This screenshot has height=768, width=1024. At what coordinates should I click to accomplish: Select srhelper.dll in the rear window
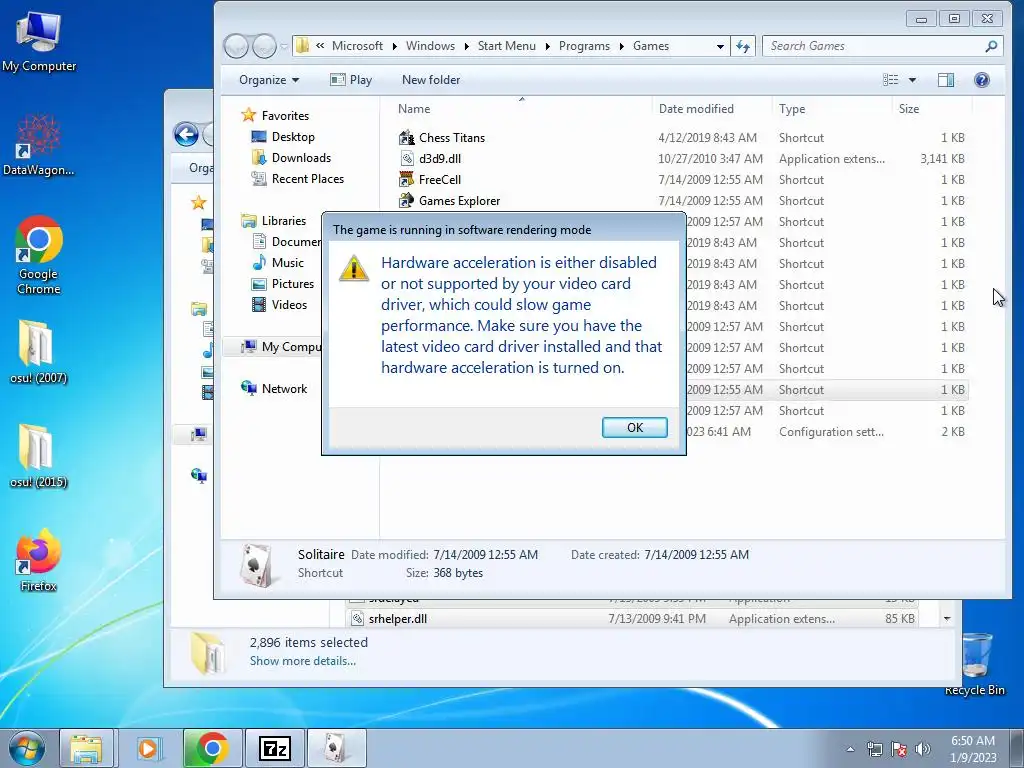(x=398, y=618)
